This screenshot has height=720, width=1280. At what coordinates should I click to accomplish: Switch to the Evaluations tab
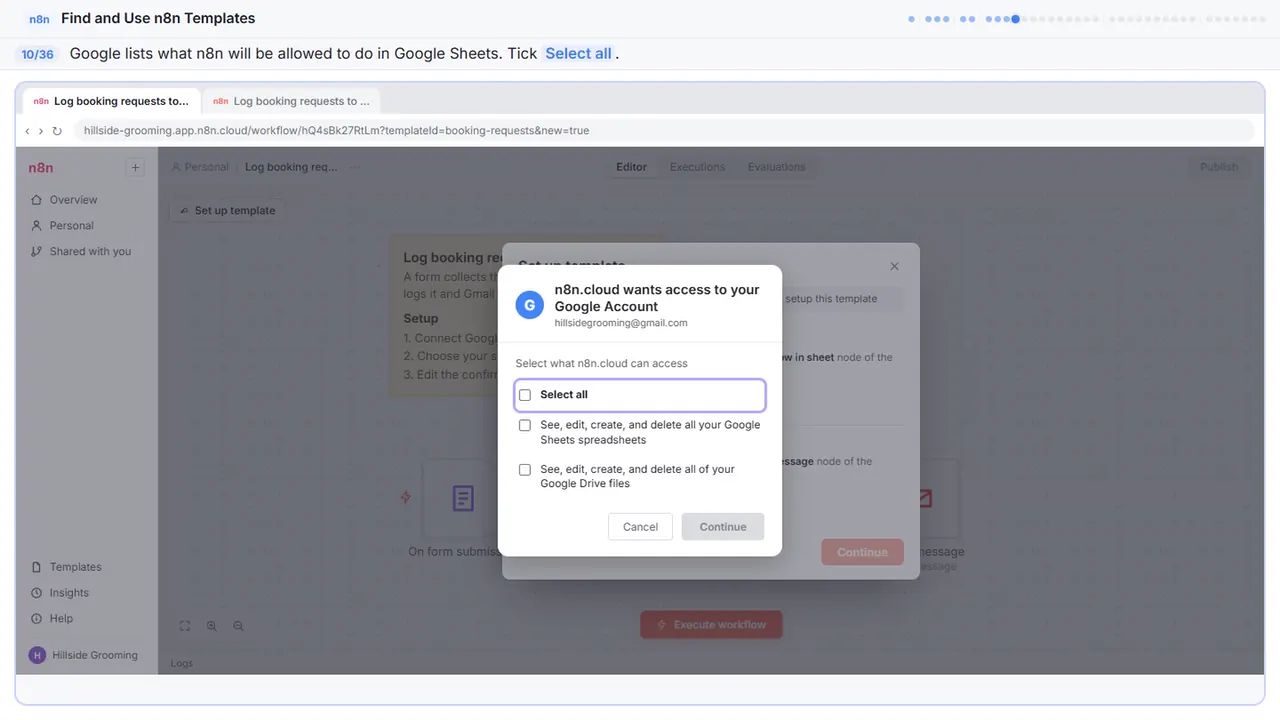(x=776, y=167)
